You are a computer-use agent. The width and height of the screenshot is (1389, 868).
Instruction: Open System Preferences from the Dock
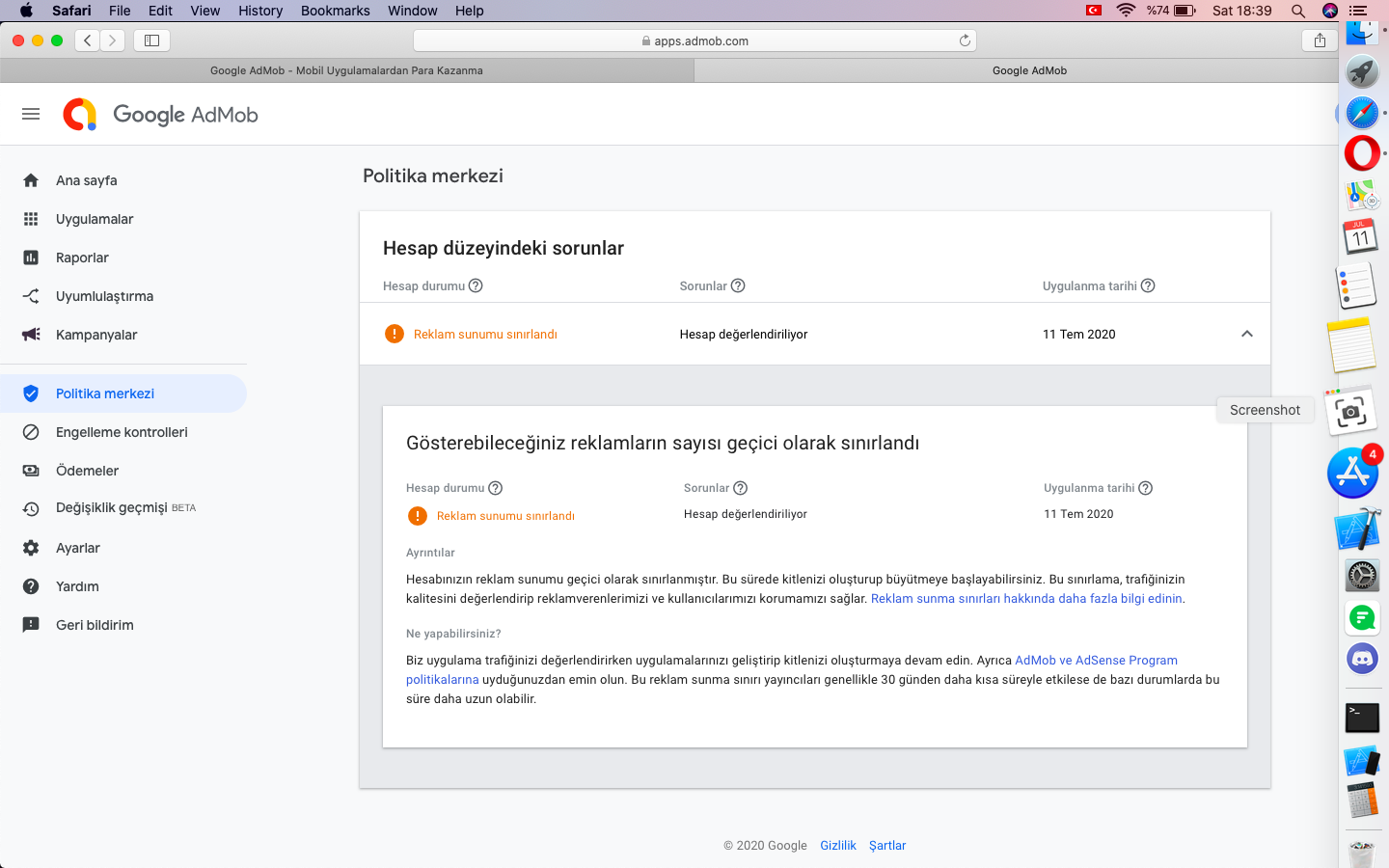point(1362,576)
